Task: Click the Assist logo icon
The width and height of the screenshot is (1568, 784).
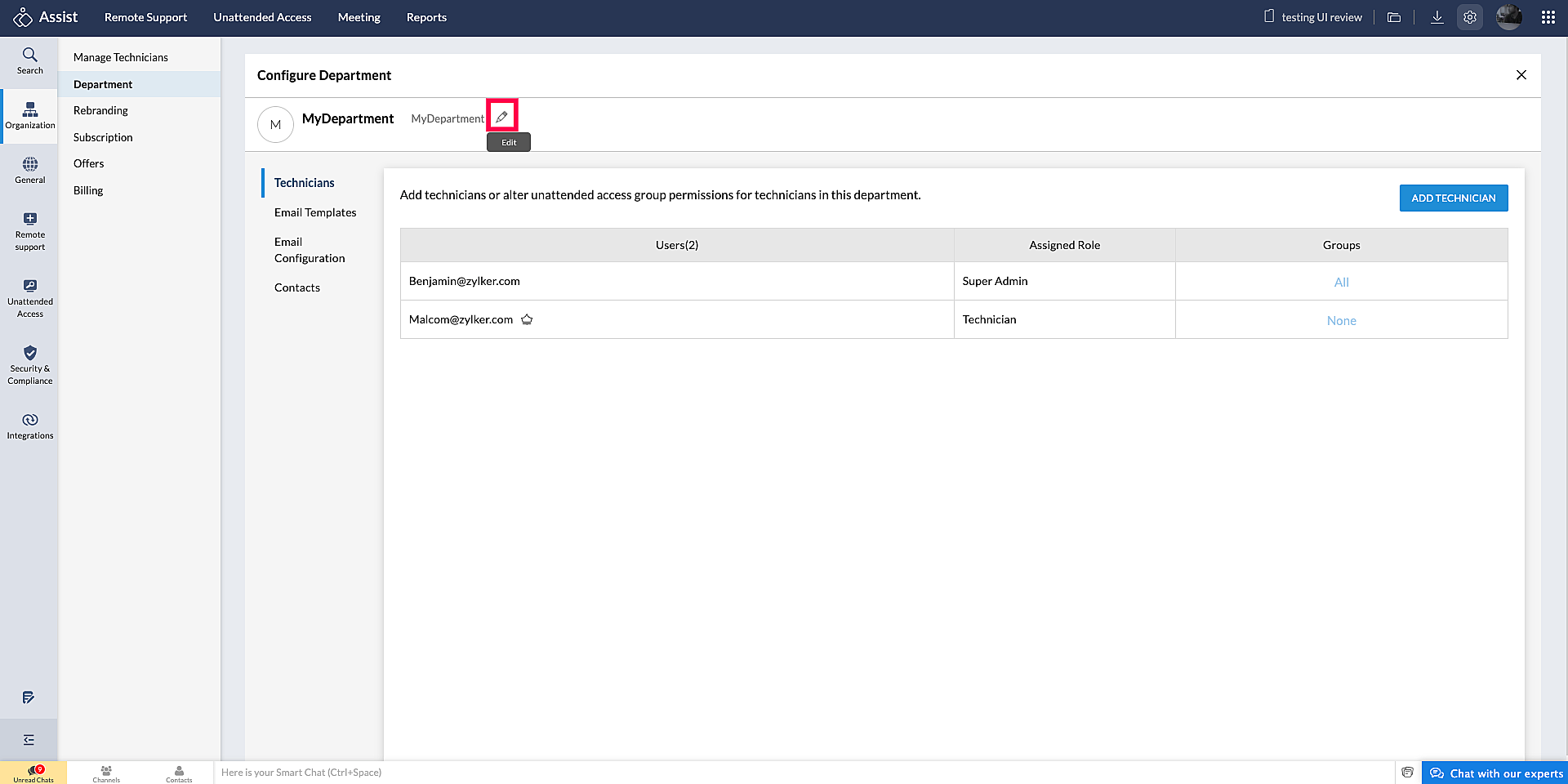Action: click(23, 17)
